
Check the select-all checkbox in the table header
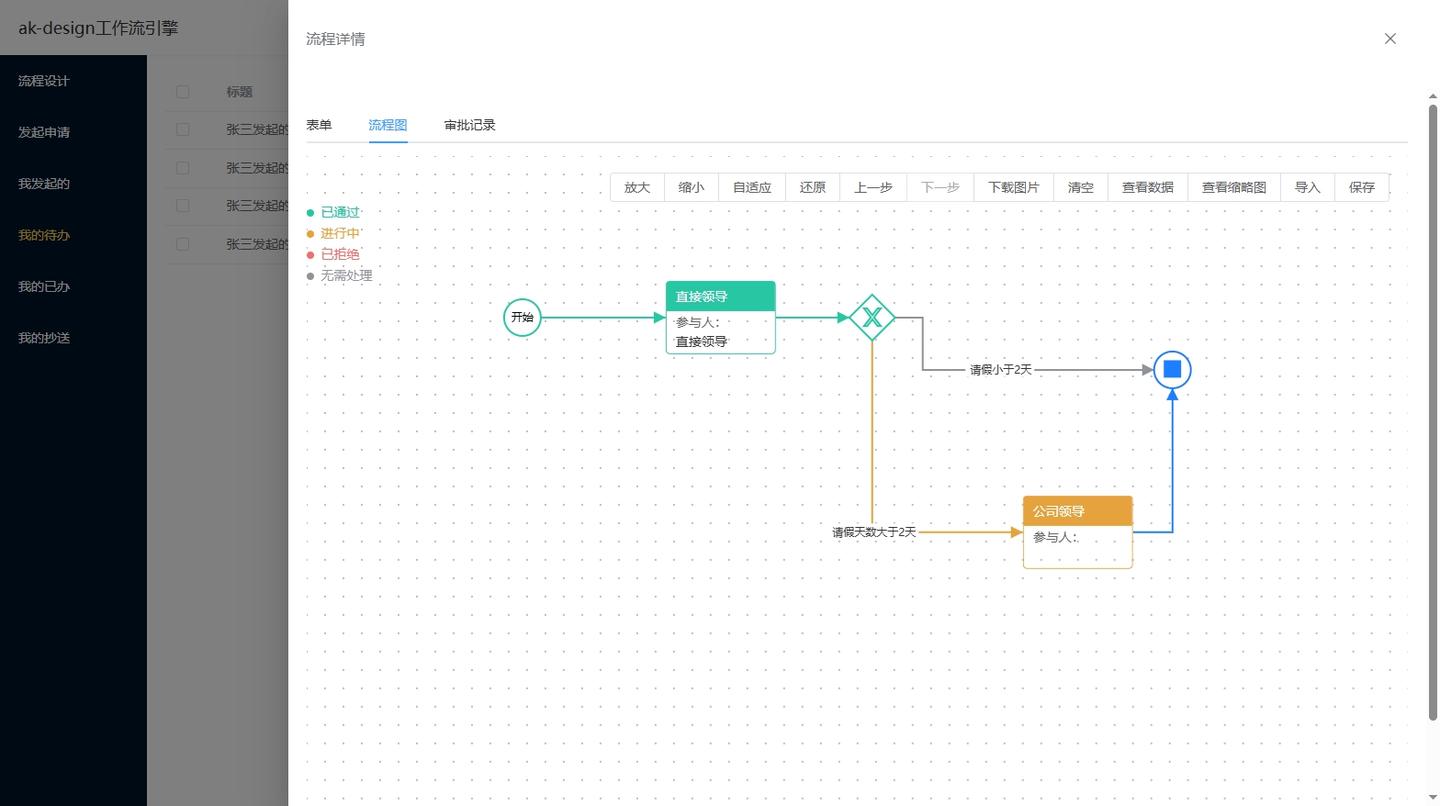tap(182, 91)
